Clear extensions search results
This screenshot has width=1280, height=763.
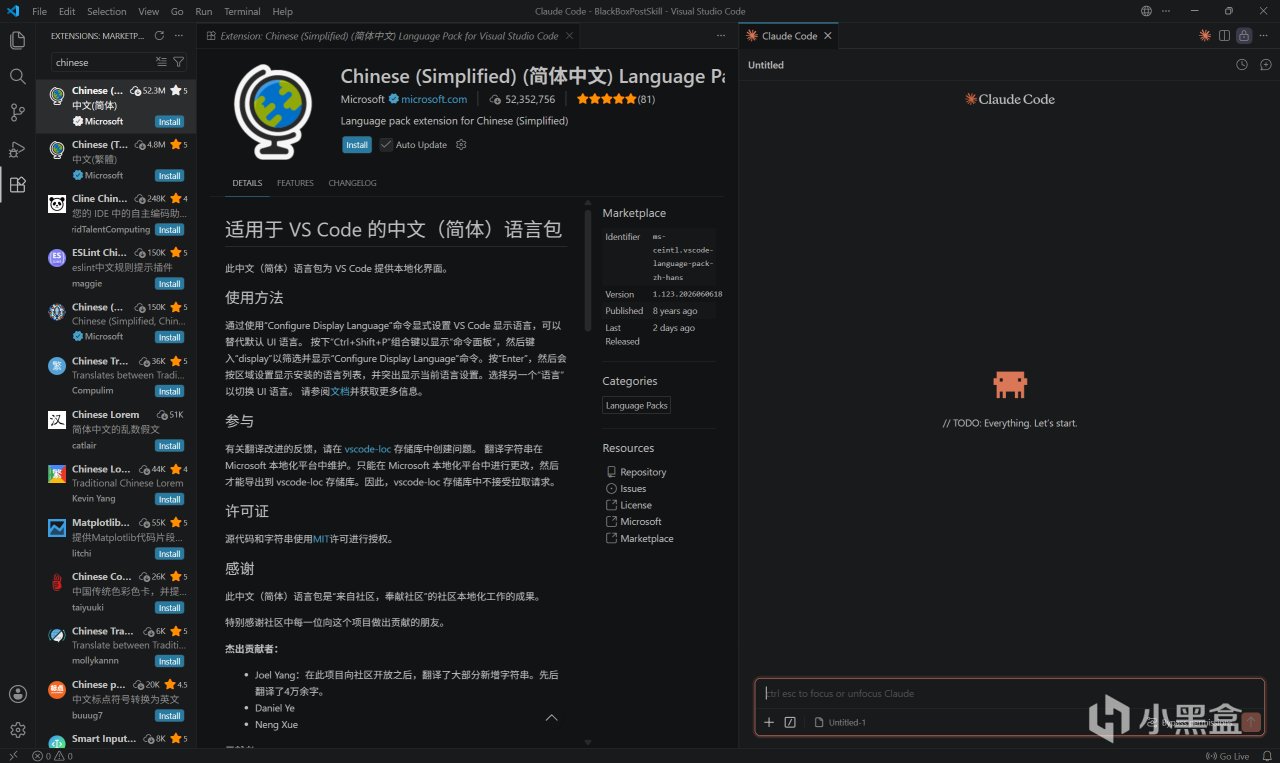coord(161,62)
